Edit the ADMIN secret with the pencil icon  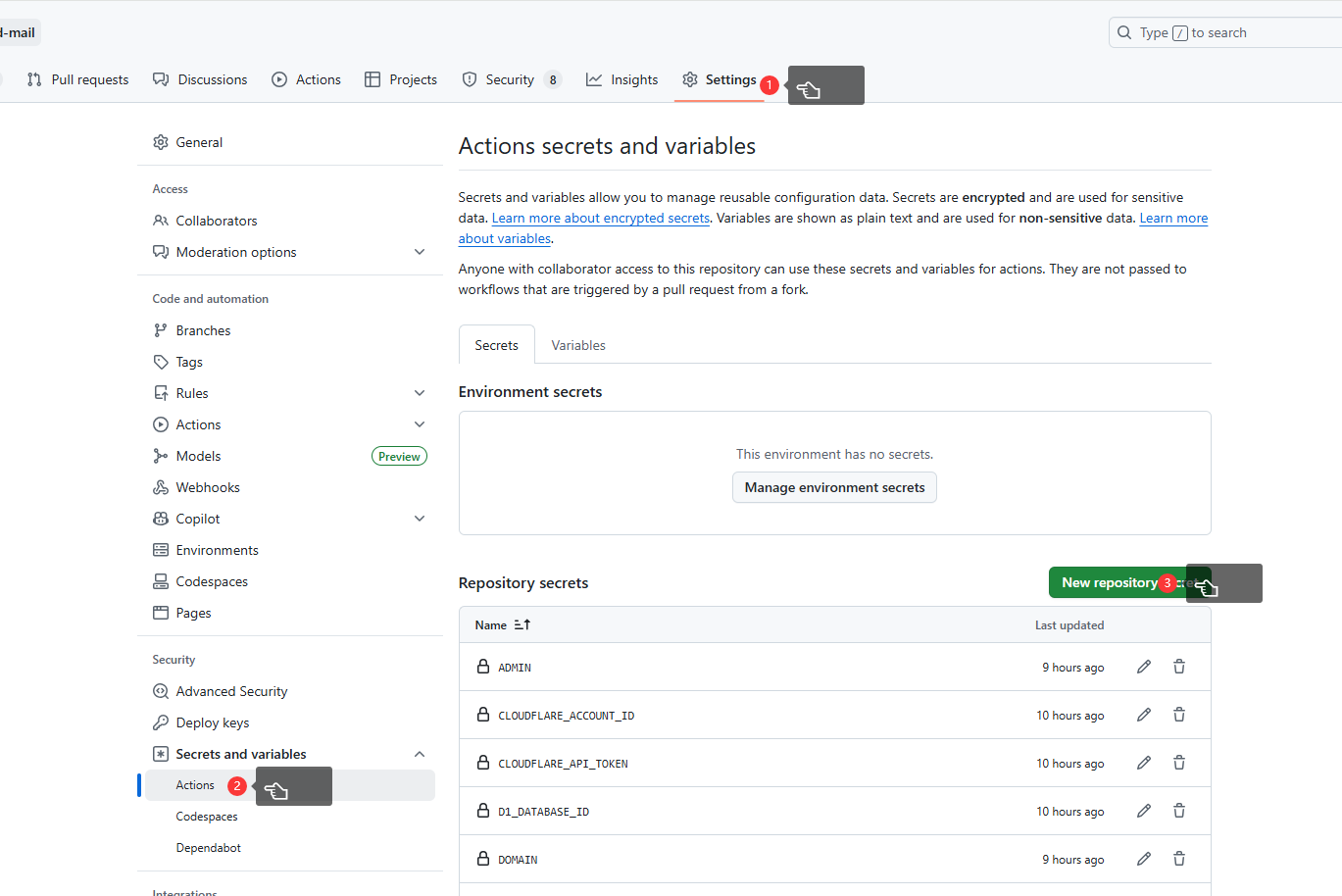tap(1143, 667)
